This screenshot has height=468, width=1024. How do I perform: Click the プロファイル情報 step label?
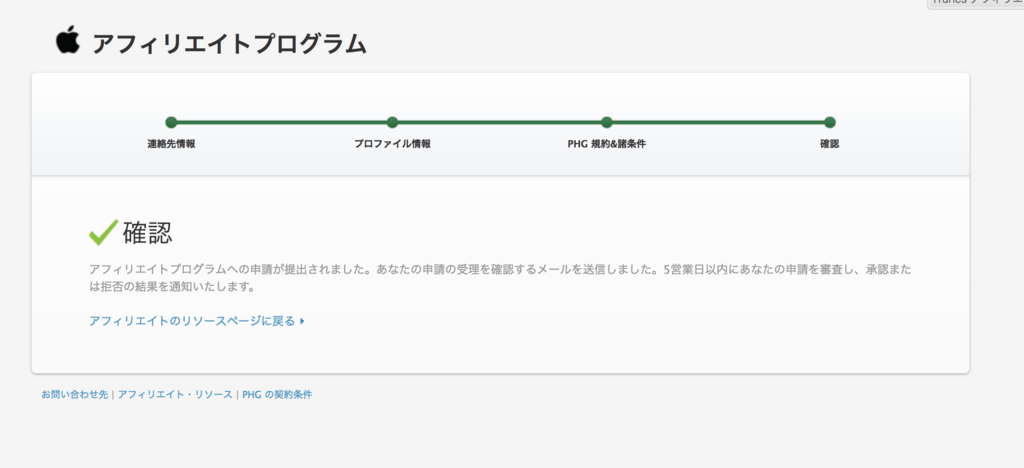pyautogui.click(x=392, y=144)
